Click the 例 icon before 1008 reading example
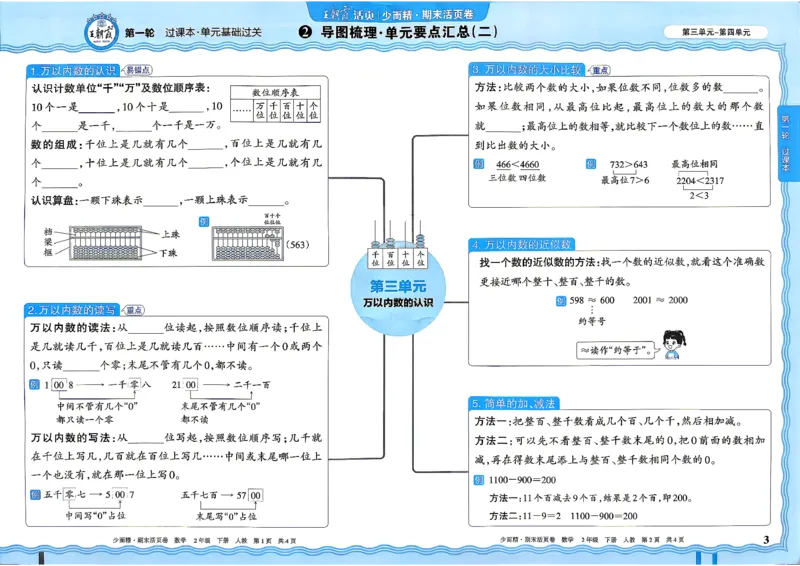This screenshot has width=800, height=566. tap(35, 384)
